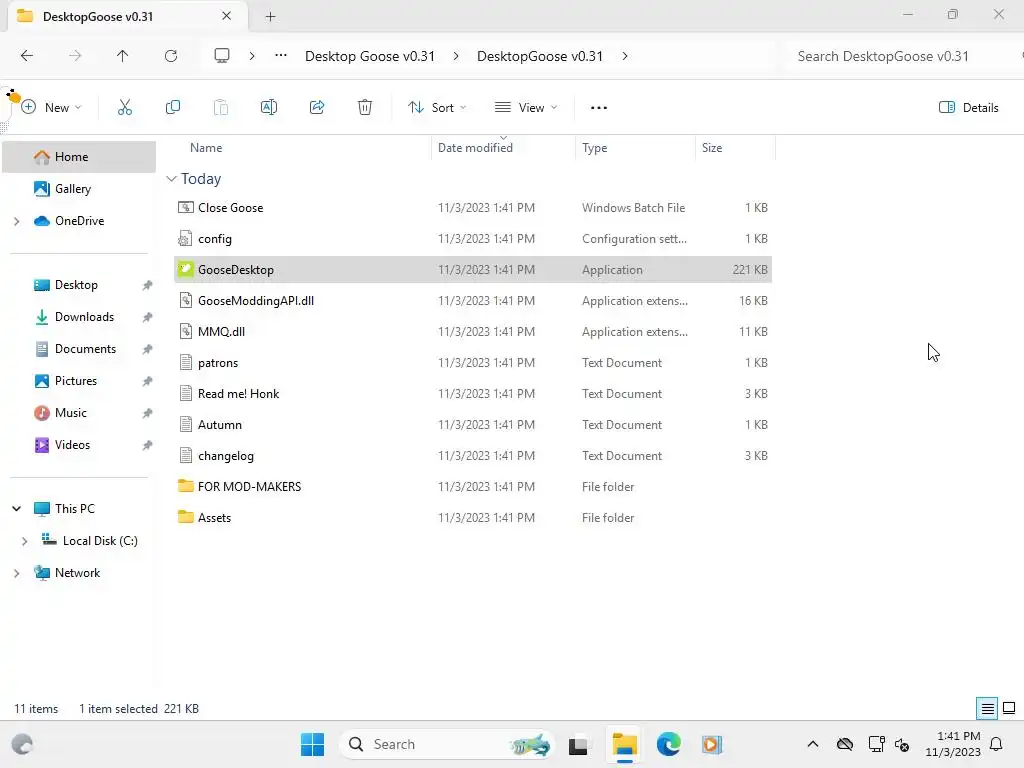Click chevron after DesktopGoose v0.31 breadcrumb
1024x768 pixels.
[x=625, y=56]
